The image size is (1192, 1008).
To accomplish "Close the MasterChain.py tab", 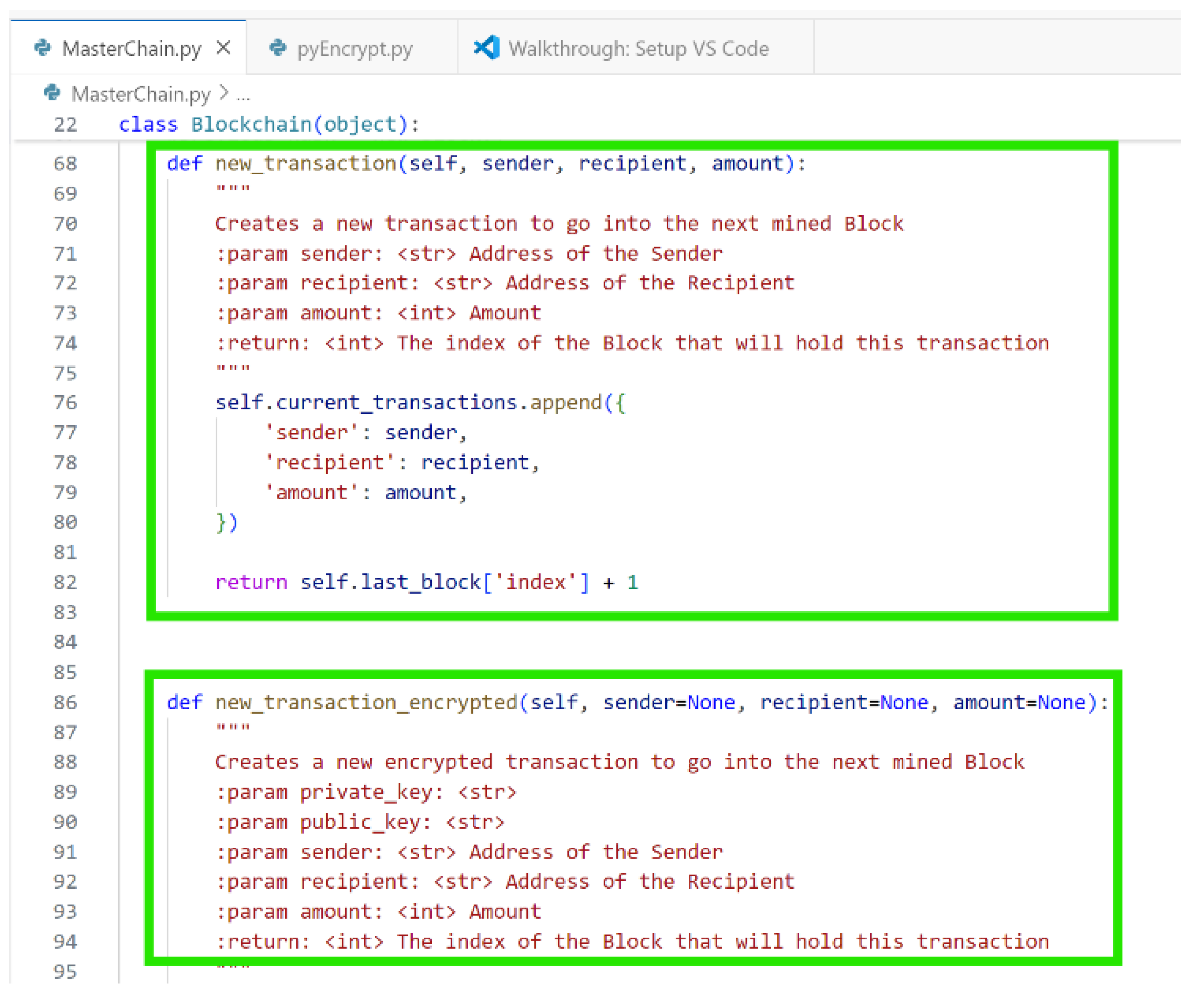I will coord(224,47).
